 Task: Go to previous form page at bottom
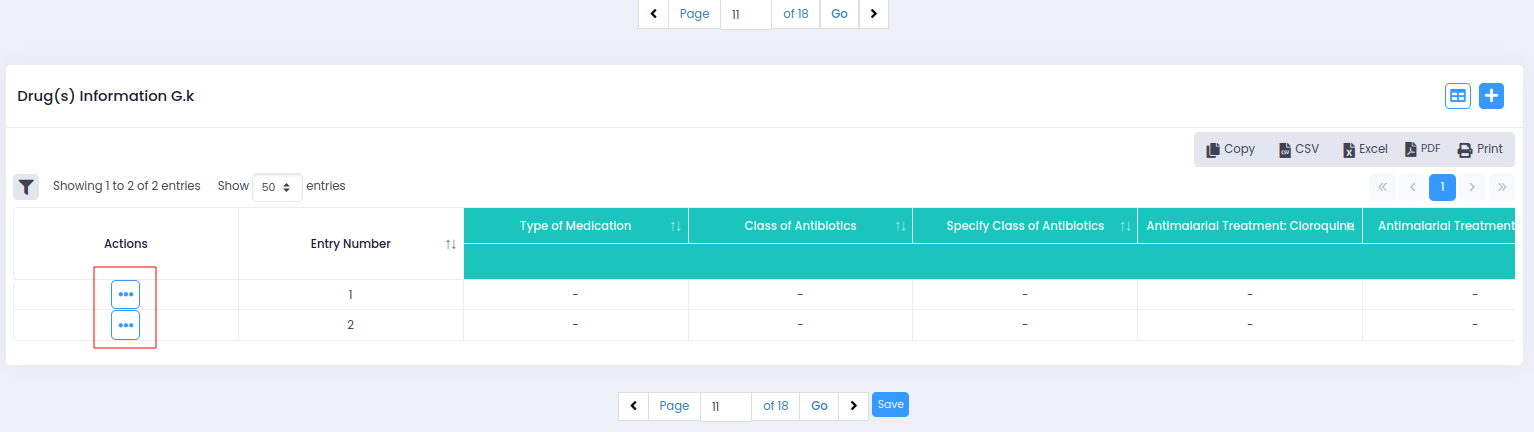tap(633, 406)
